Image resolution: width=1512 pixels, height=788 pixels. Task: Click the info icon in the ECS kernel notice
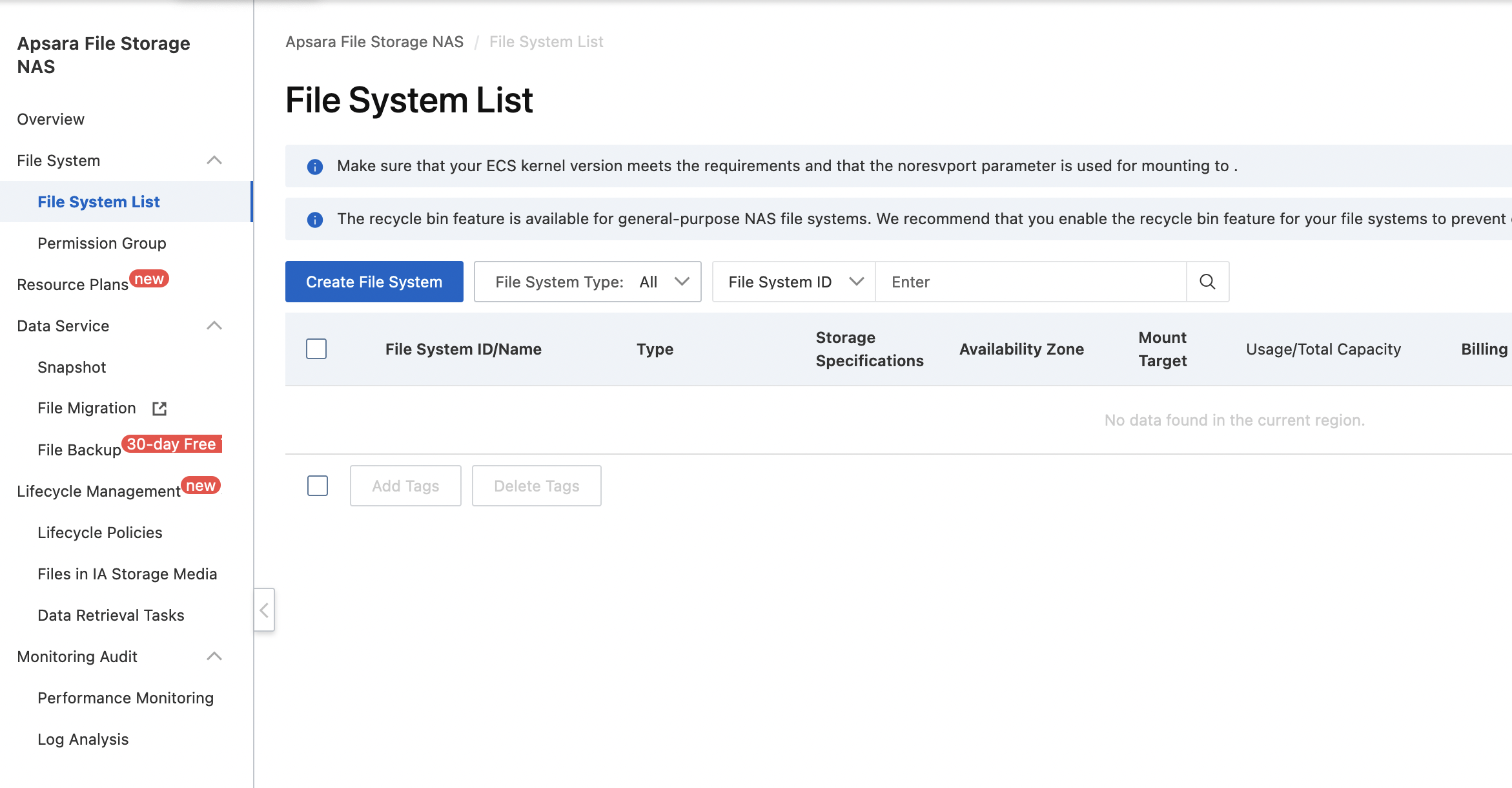click(x=315, y=167)
